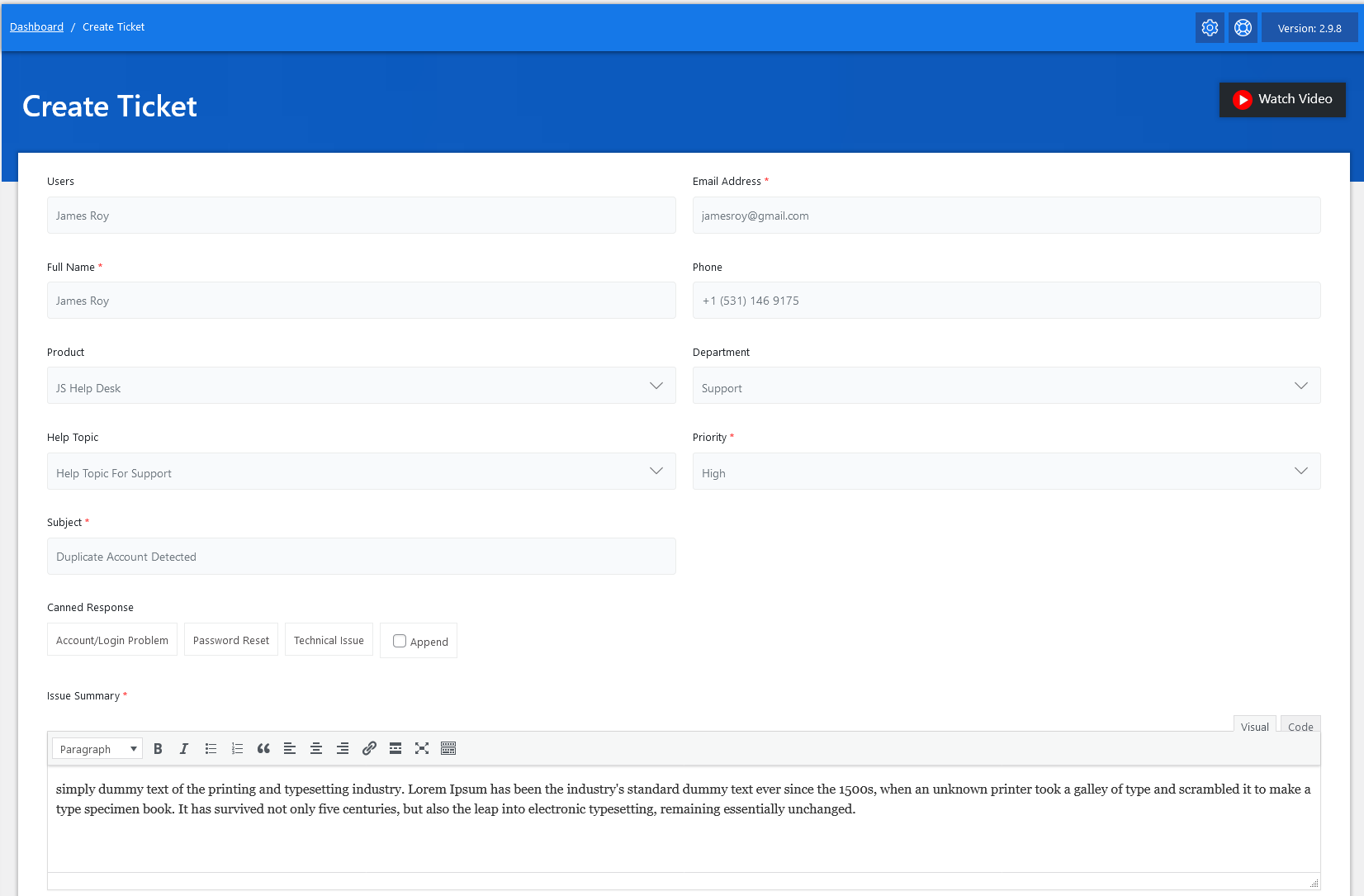Open settings gear icon in header
Screen dimensions: 1364x896
1210,28
